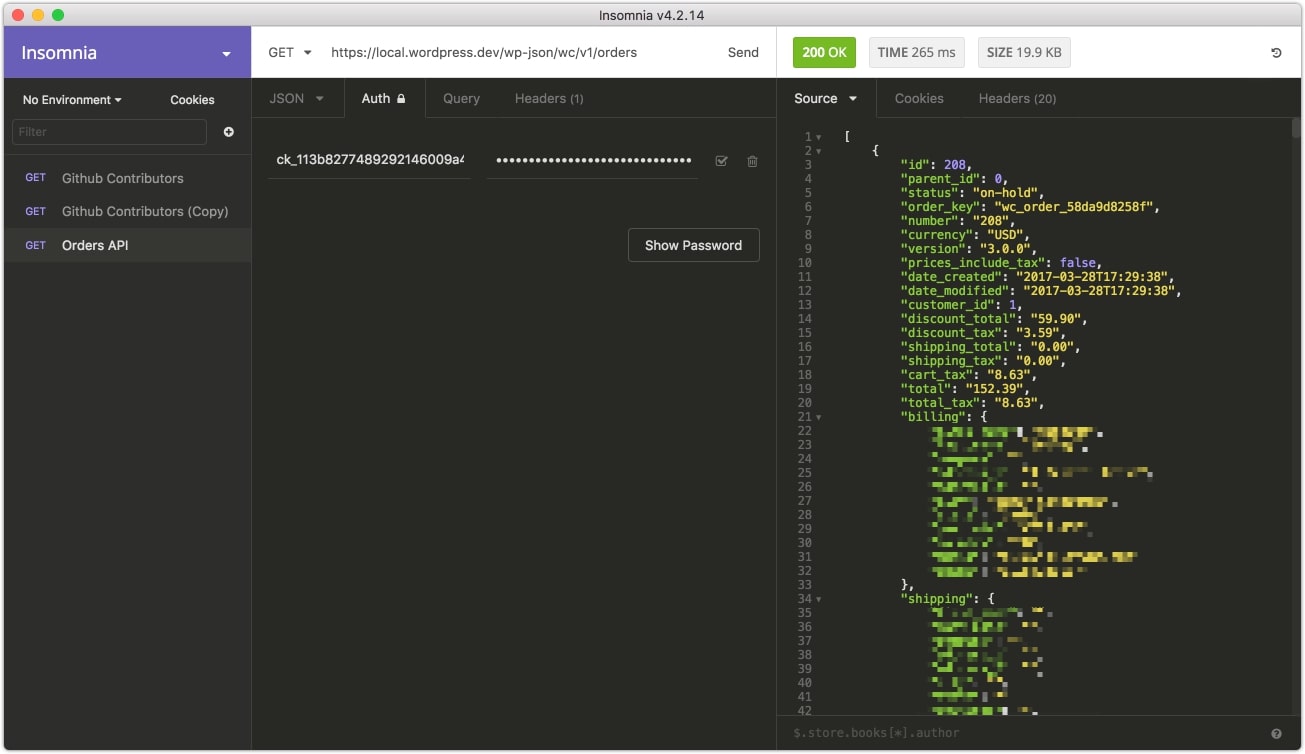Click the consumer key username field
This screenshot has height=754, width=1305.
coord(369,160)
